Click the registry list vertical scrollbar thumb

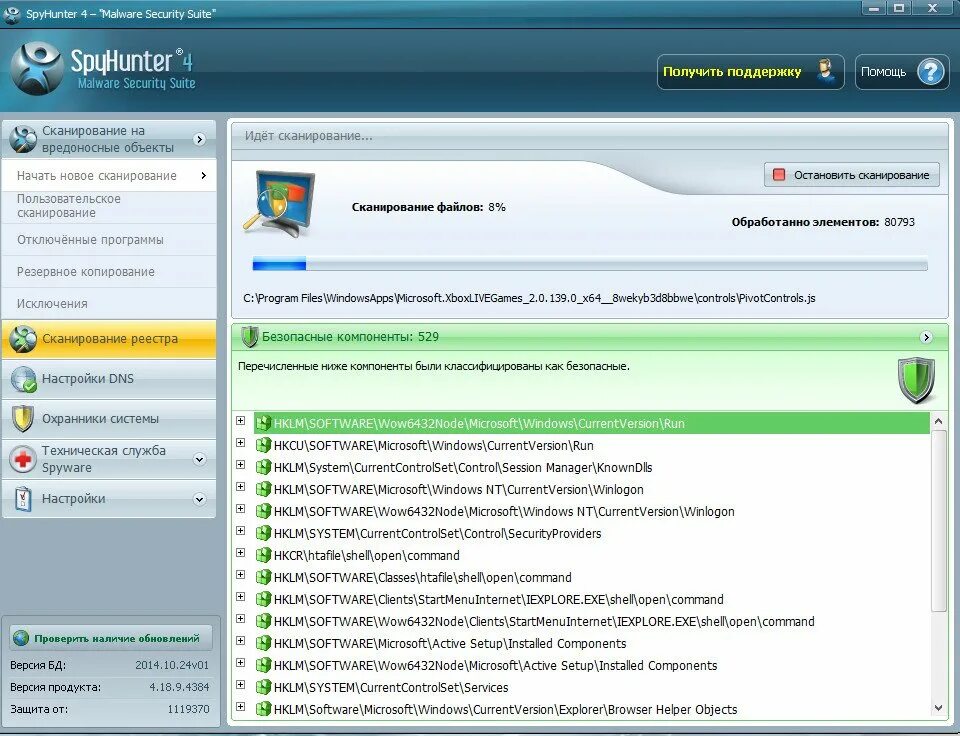click(x=938, y=520)
